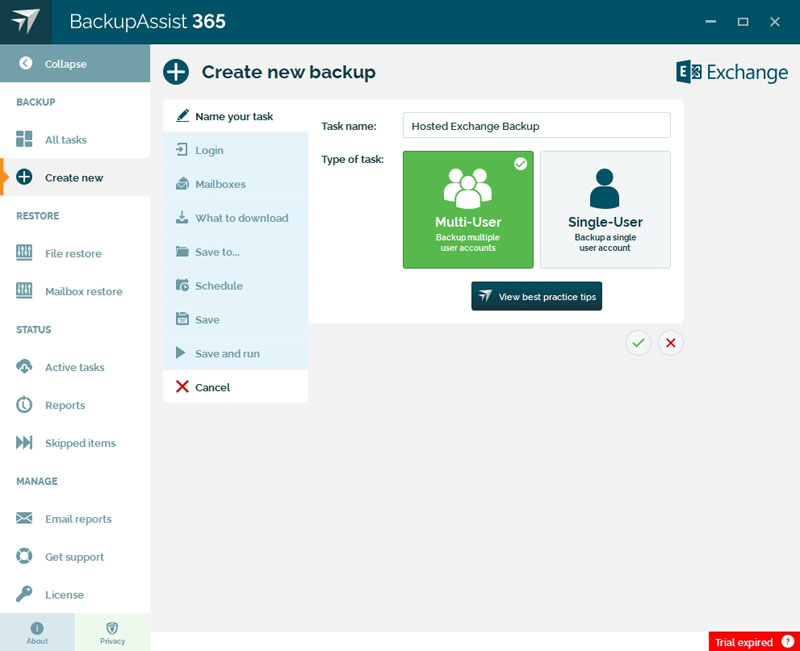Open Email reports settings
Viewport: 800px width, 651px height.
click(x=75, y=519)
